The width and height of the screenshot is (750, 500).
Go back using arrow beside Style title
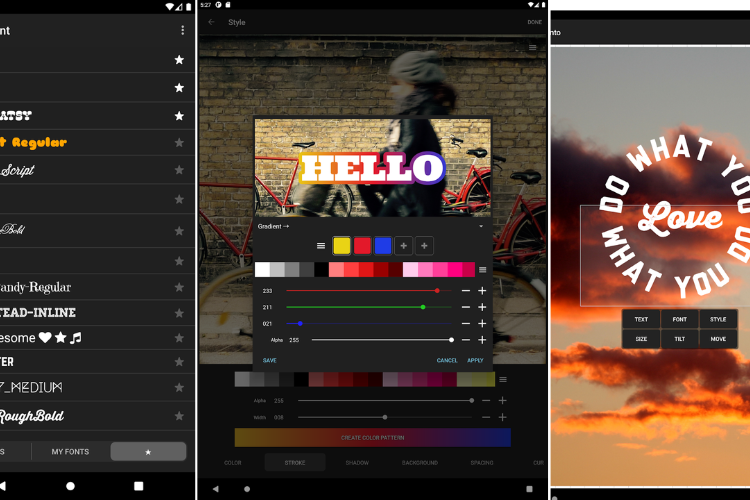point(211,22)
